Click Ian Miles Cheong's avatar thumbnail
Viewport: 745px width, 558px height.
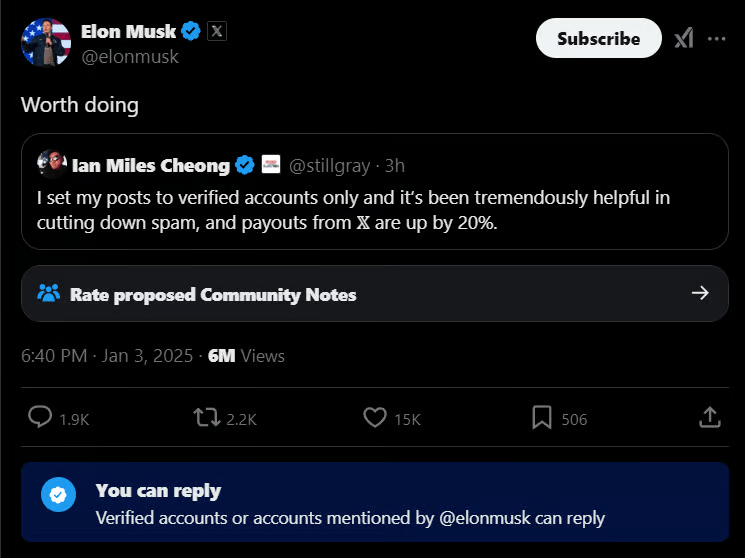52,164
